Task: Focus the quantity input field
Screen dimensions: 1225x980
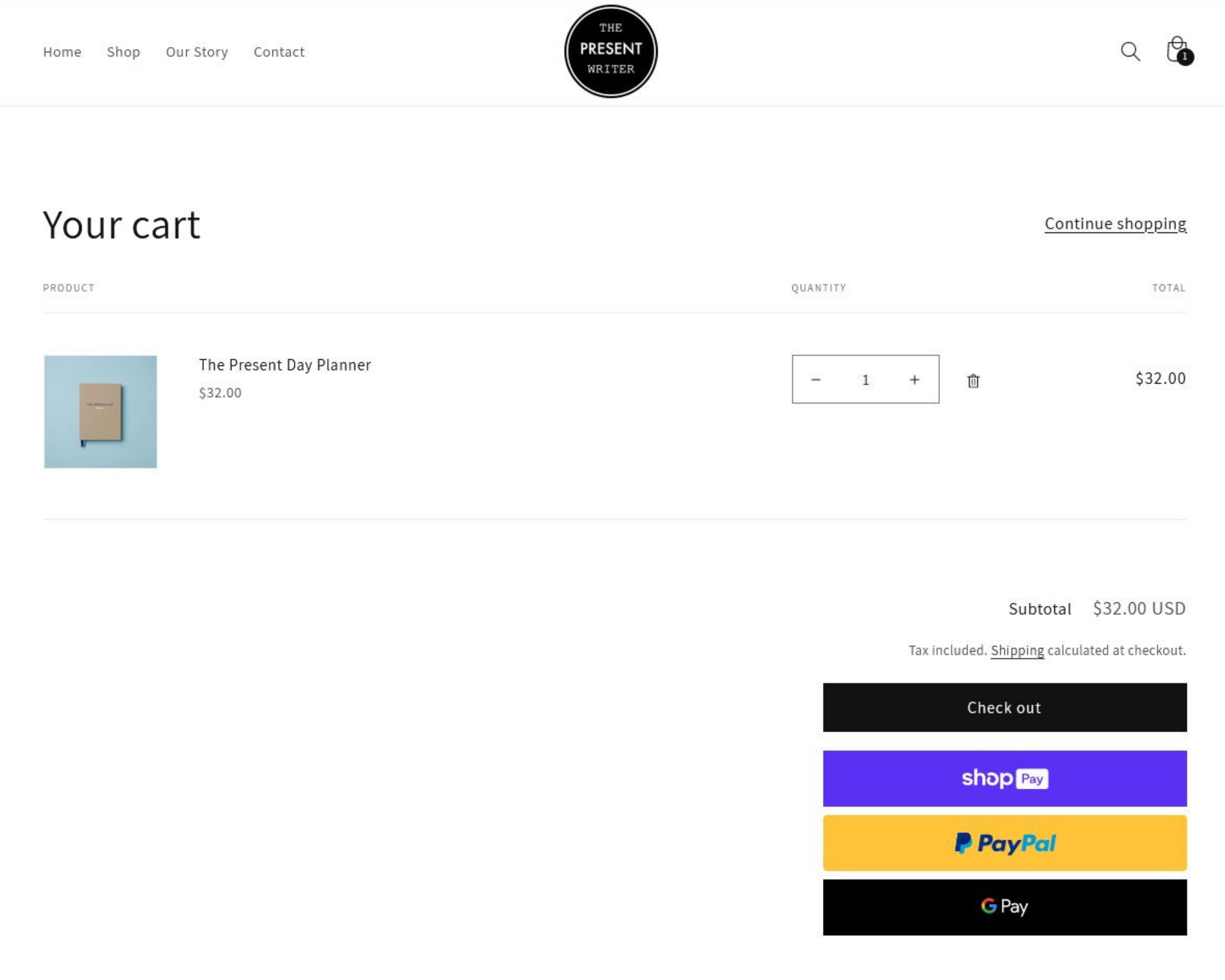Action: coord(865,379)
